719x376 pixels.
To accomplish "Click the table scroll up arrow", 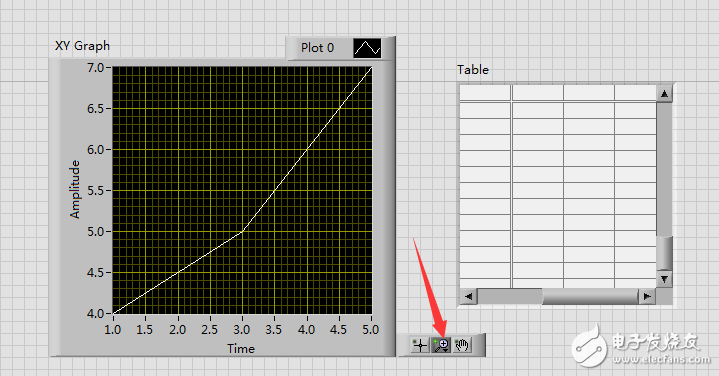I will tap(664, 94).
